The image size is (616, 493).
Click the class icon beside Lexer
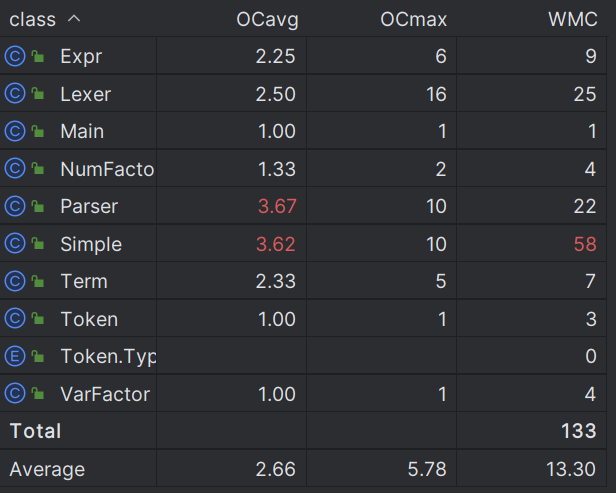[x=15, y=94]
